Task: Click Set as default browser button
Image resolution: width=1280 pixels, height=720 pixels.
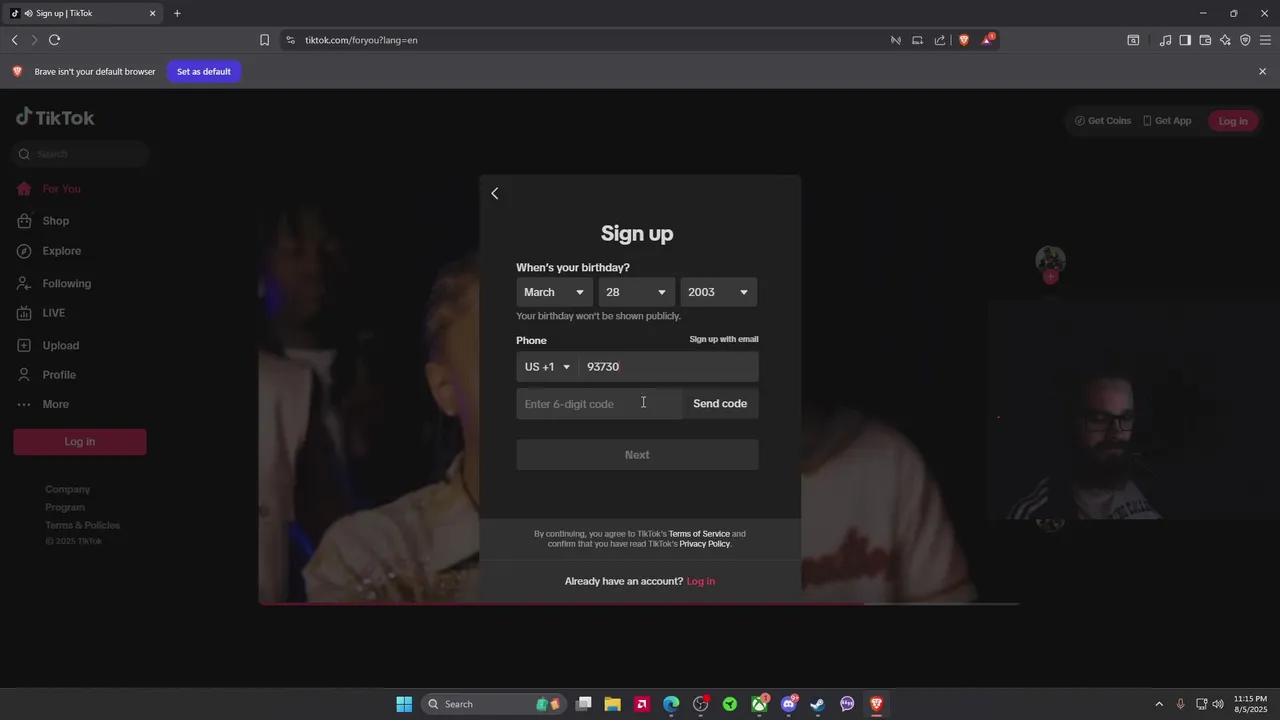Action: 204,72
